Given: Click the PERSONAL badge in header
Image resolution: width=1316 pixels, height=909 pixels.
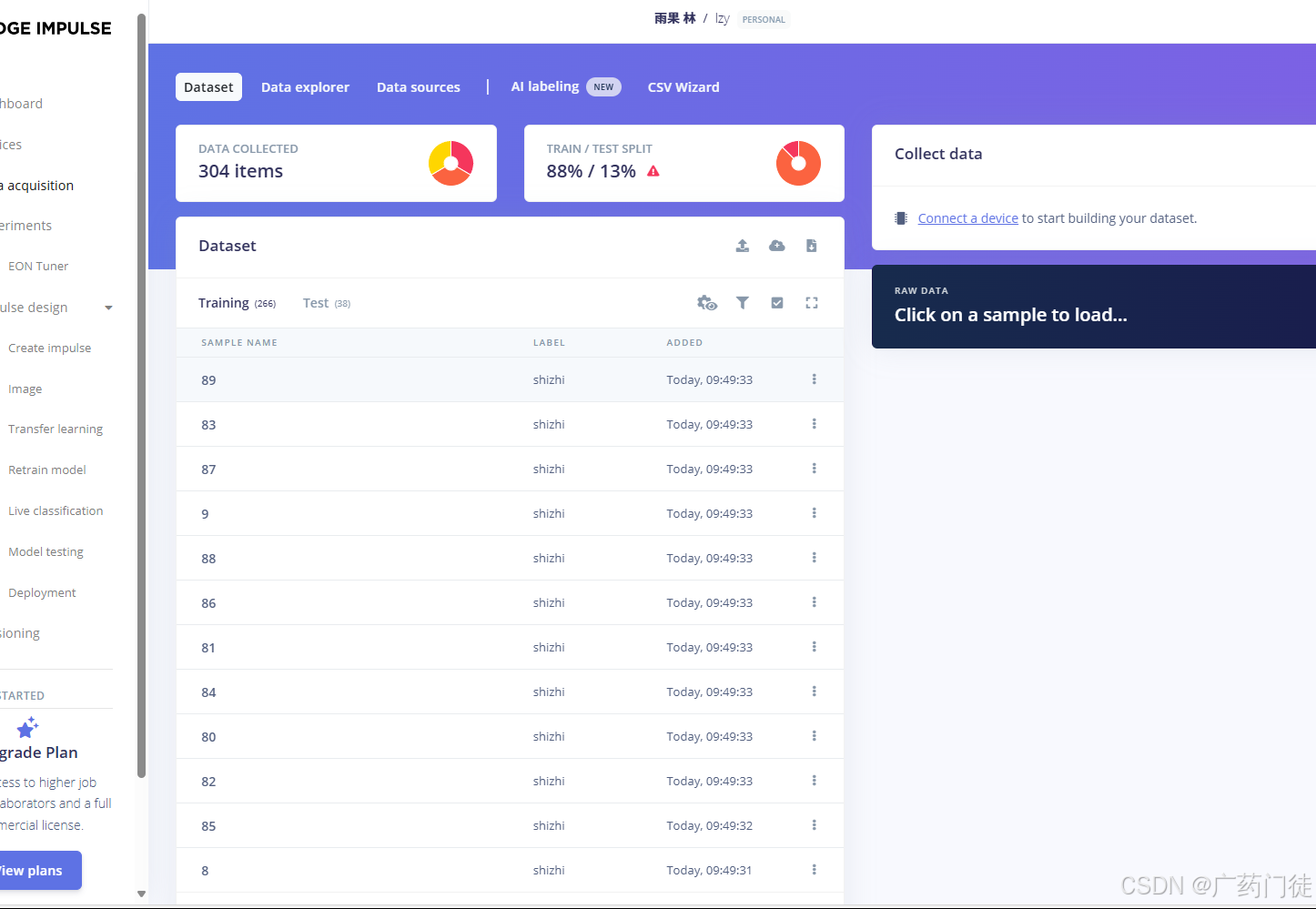Looking at the screenshot, I should pyautogui.click(x=764, y=19).
